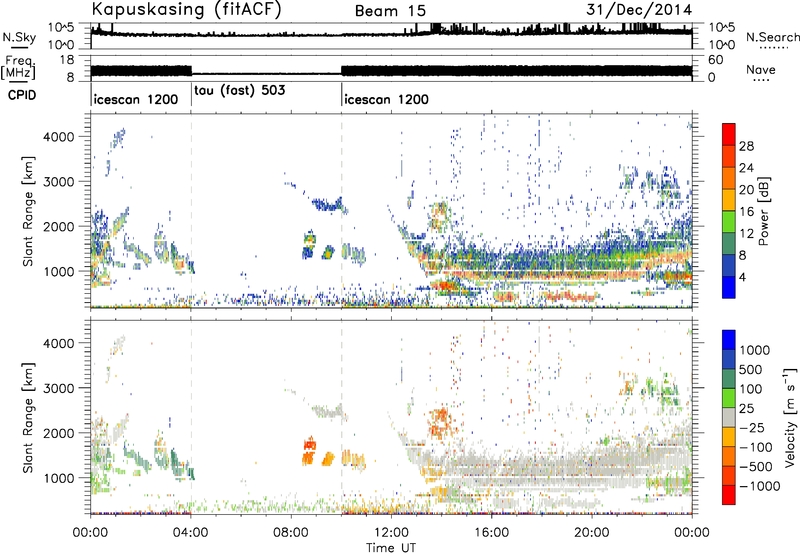
Task: Click the '3000' tick of the velocity panel
Action: click(59, 388)
